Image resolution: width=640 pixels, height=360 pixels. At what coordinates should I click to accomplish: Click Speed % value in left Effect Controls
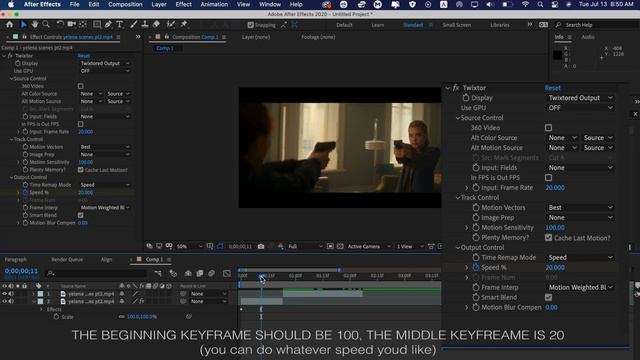pyautogui.click(x=85, y=193)
